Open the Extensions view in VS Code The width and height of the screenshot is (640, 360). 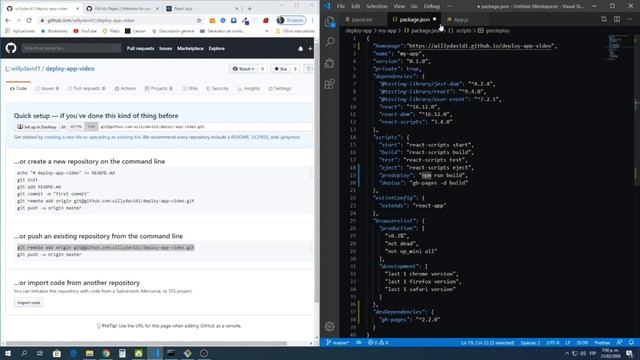tap(330, 84)
